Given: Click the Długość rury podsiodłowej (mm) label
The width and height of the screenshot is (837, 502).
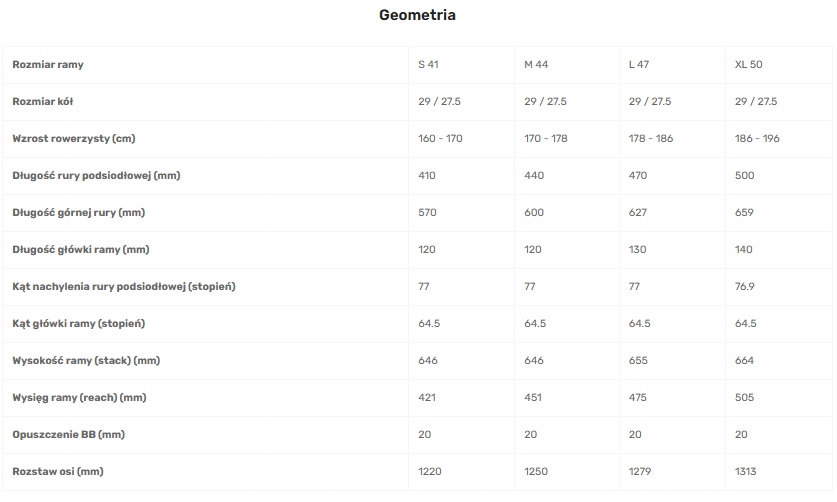Looking at the screenshot, I should (x=96, y=176).
